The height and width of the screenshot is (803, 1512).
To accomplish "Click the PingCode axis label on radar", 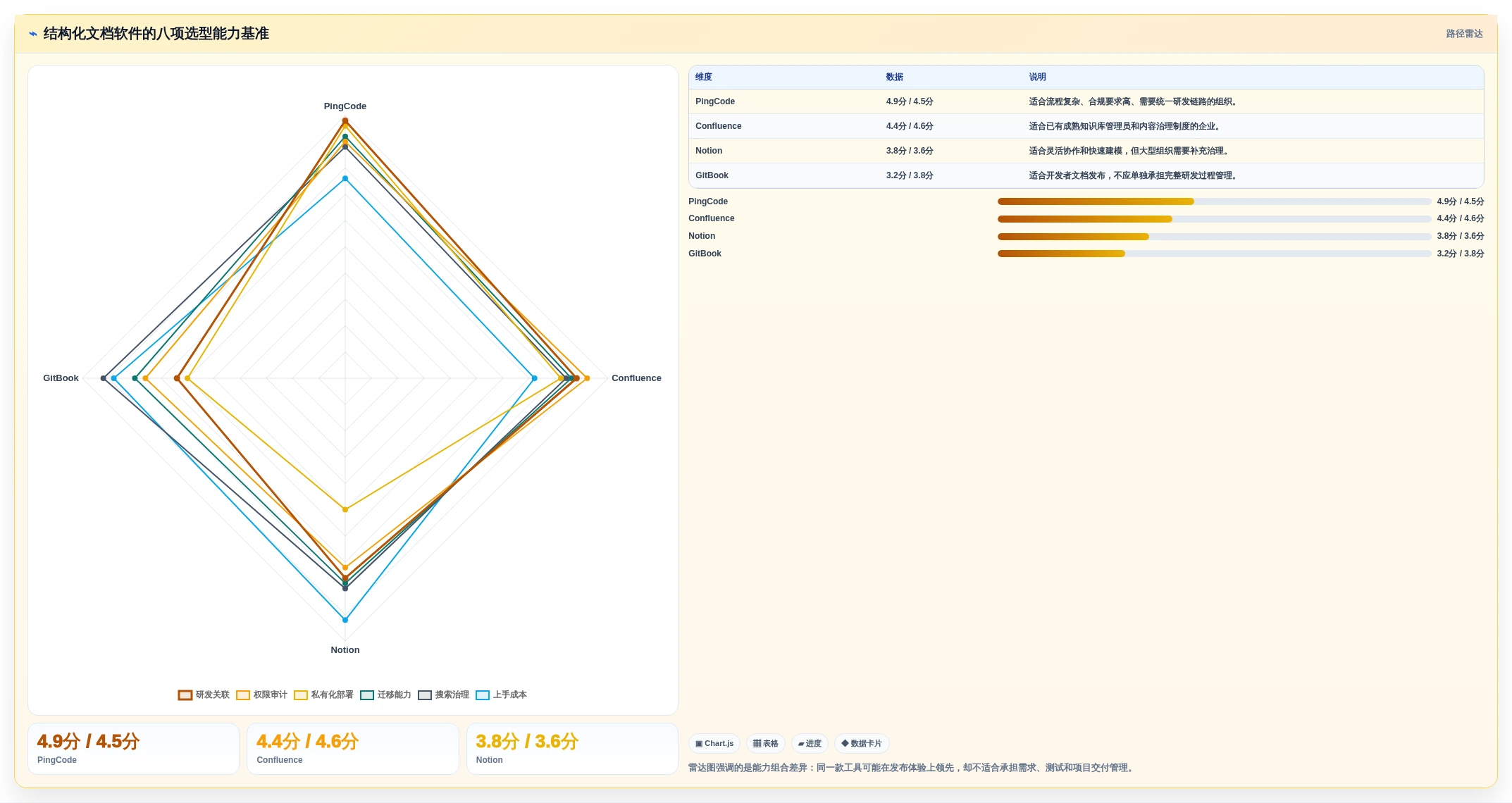I will 345,106.
